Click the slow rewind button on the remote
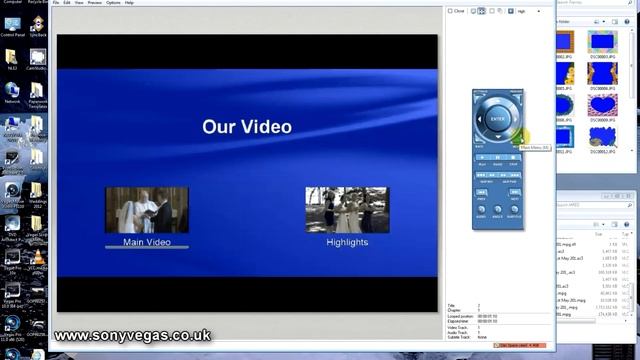The image size is (640, 360). 492,175
